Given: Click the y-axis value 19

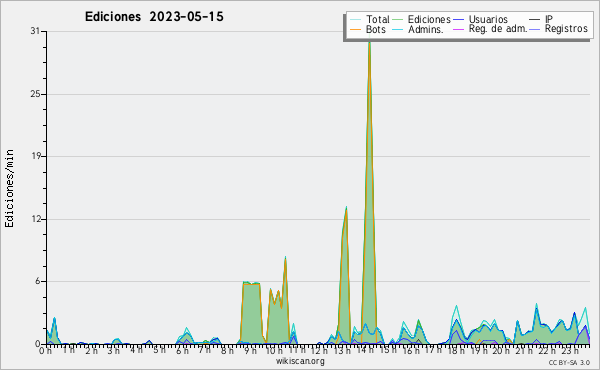Looking at the screenshot, I should point(35,156).
